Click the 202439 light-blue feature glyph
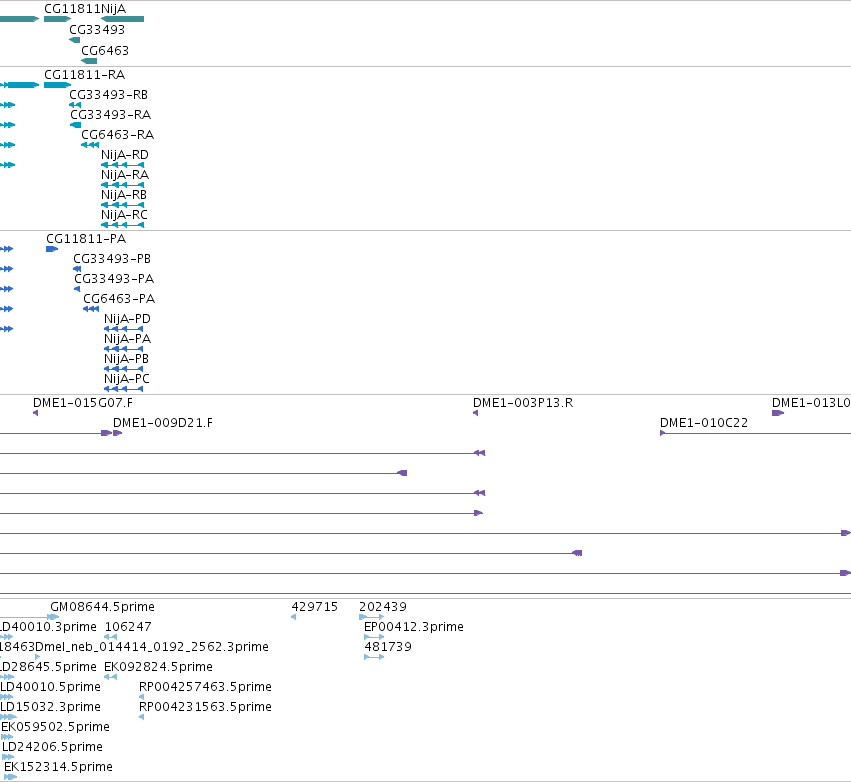 tap(372, 617)
